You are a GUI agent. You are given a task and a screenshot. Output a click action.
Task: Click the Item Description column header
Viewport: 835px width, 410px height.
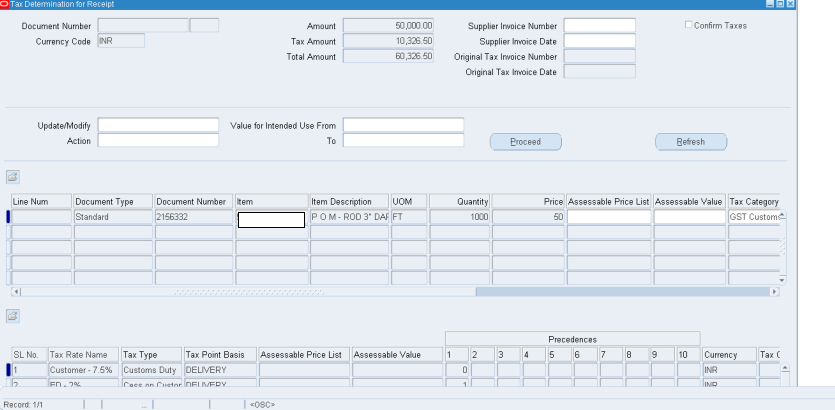(349, 201)
